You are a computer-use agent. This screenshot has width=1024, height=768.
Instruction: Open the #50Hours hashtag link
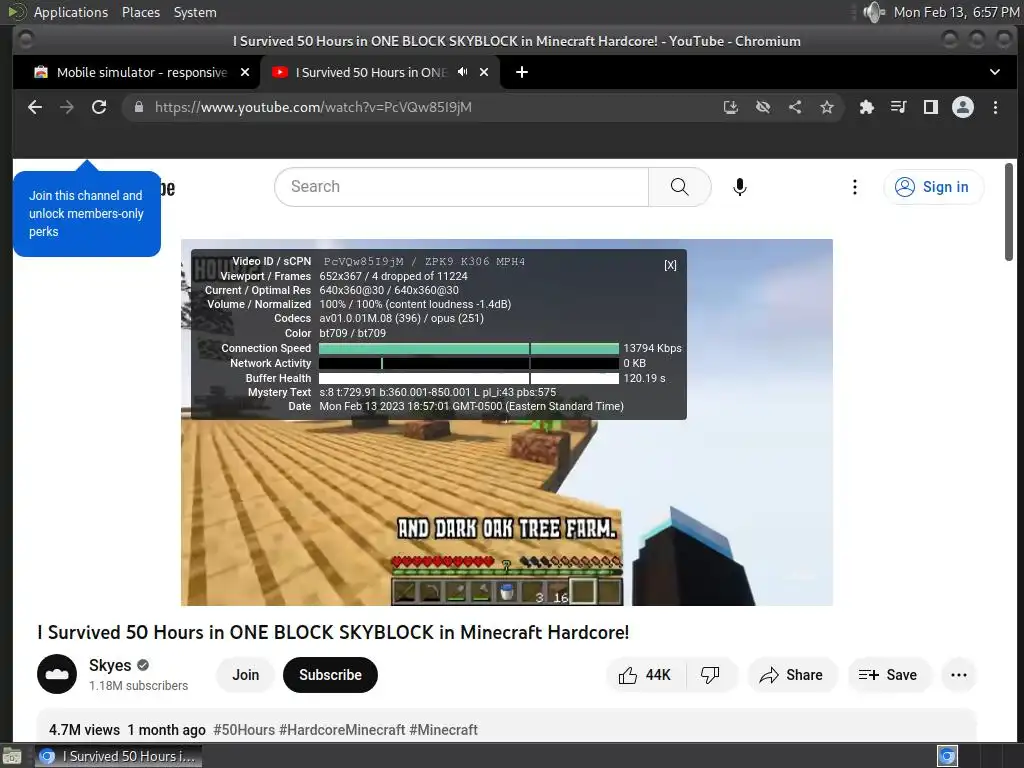244,729
